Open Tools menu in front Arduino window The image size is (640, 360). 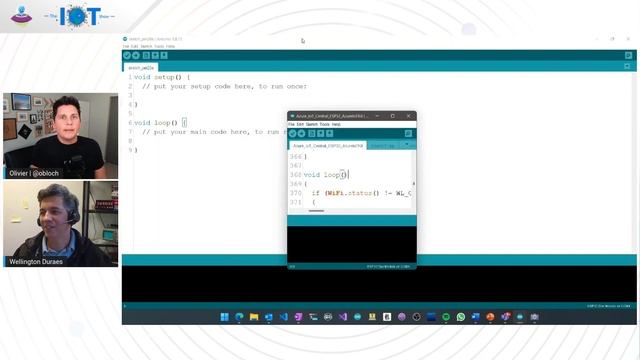point(324,124)
